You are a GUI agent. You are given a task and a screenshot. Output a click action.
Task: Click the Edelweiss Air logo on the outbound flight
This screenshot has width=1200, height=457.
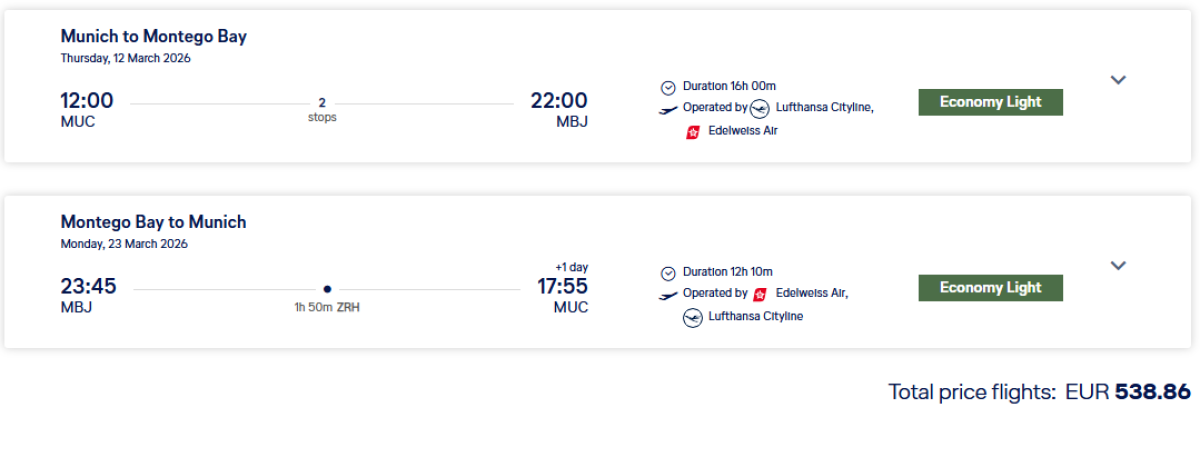tap(692, 131)
